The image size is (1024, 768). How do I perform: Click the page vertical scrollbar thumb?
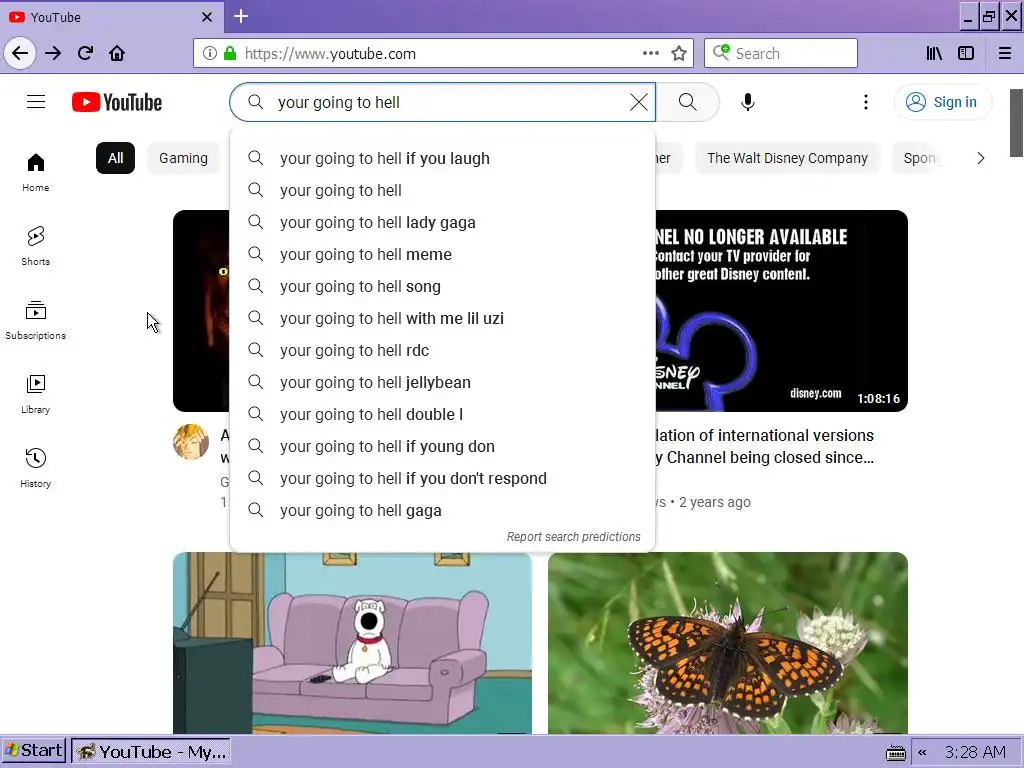1016,123
